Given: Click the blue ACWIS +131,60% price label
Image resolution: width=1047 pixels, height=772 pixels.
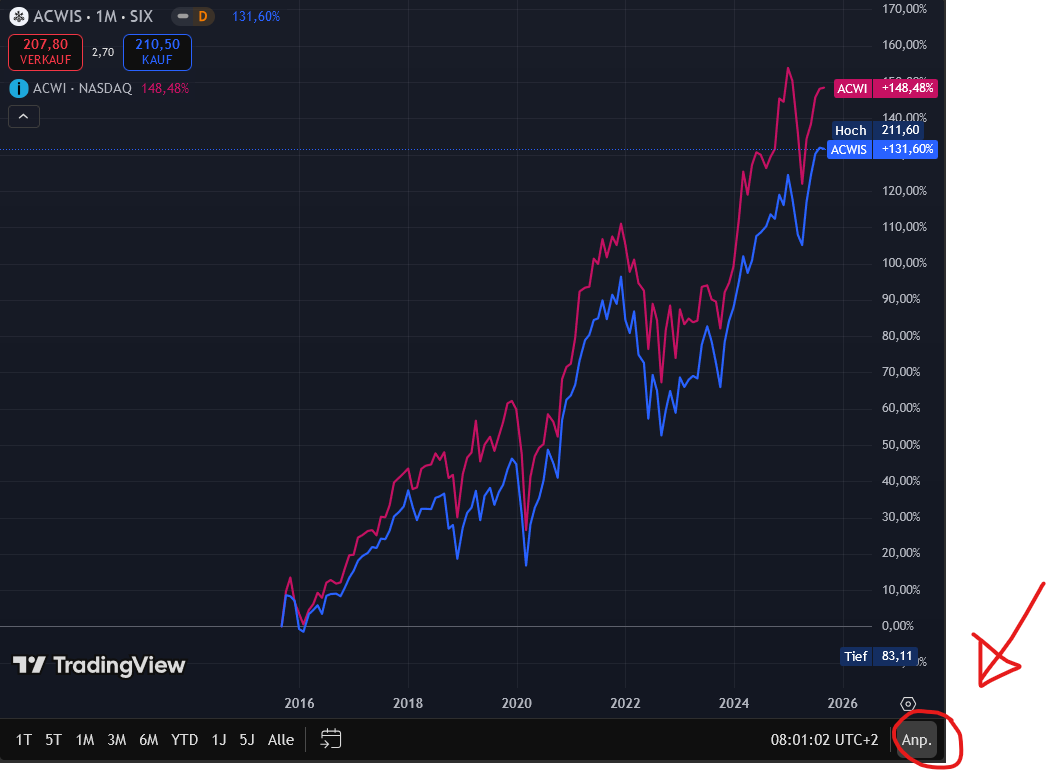Looking at the screenshot, I should [883, 149].
